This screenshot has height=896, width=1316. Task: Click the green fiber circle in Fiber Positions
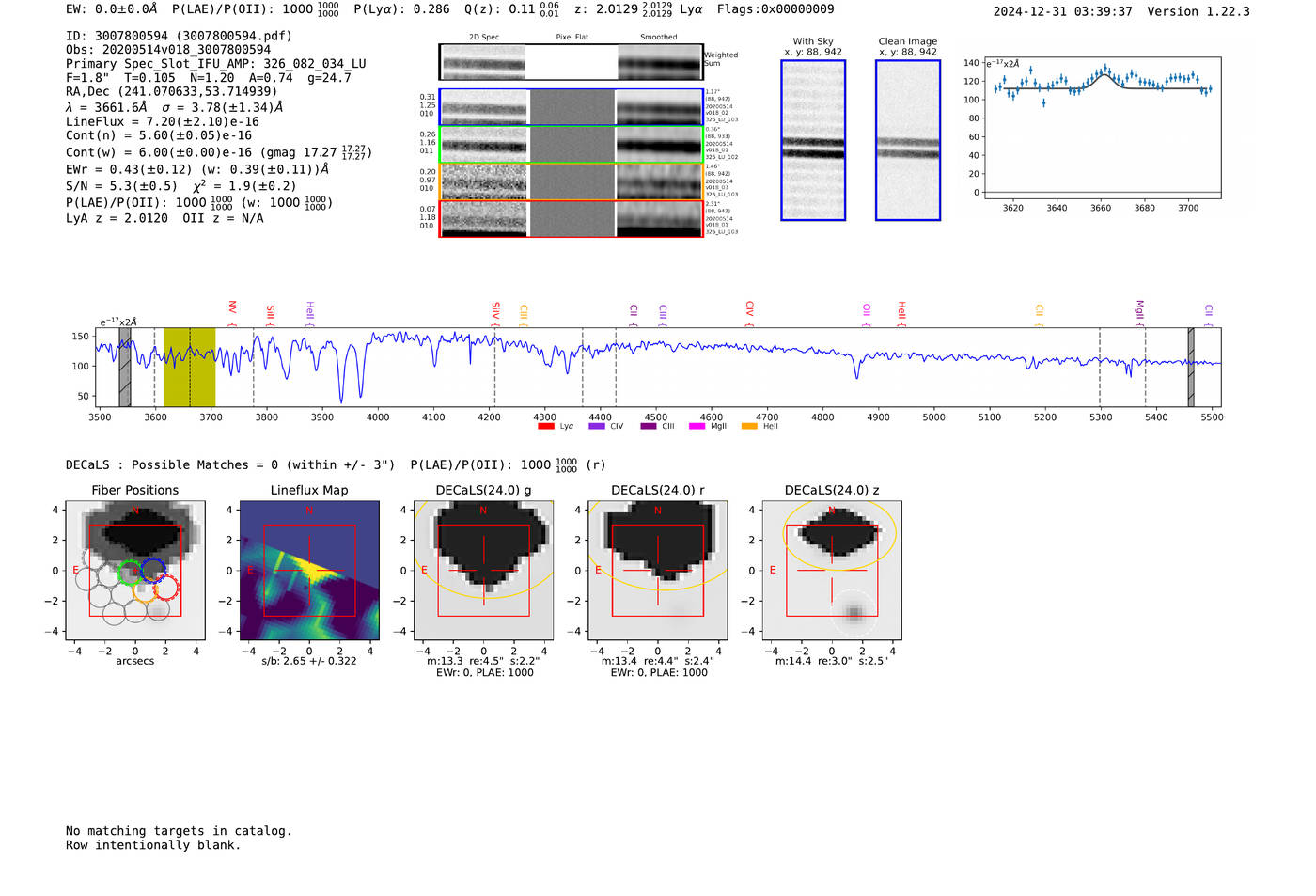point(131,573)
